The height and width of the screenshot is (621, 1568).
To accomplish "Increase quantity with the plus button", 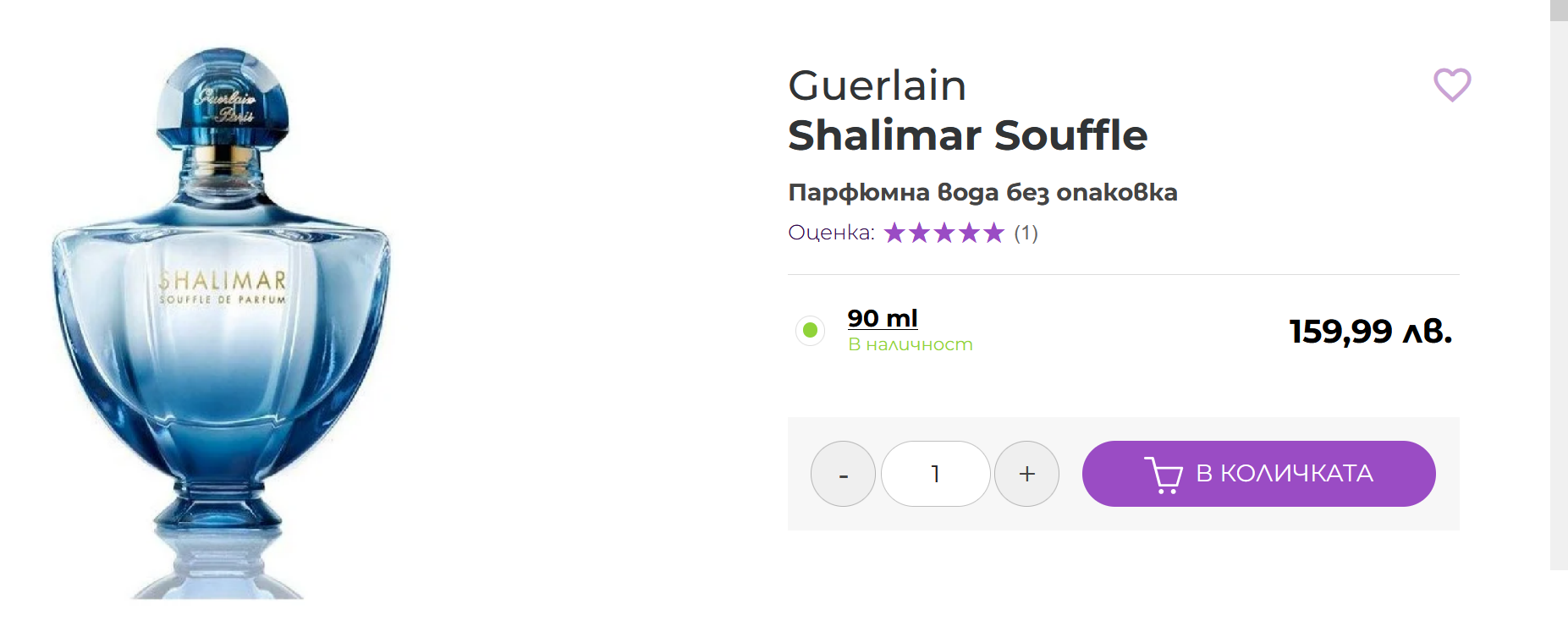I will tap(1026, 474).
